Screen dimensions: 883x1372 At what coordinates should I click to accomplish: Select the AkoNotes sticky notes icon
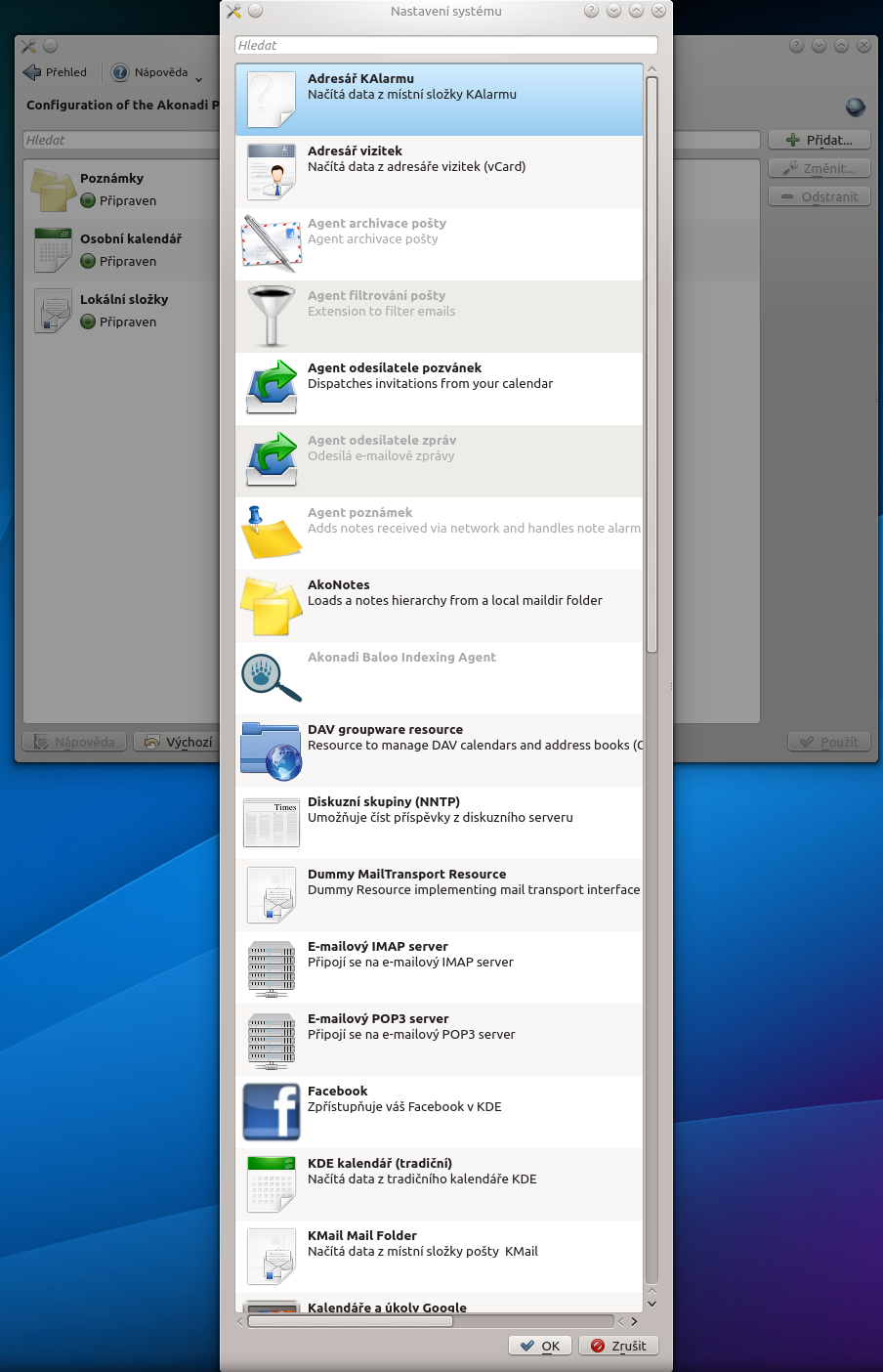(x=271, y=606)
